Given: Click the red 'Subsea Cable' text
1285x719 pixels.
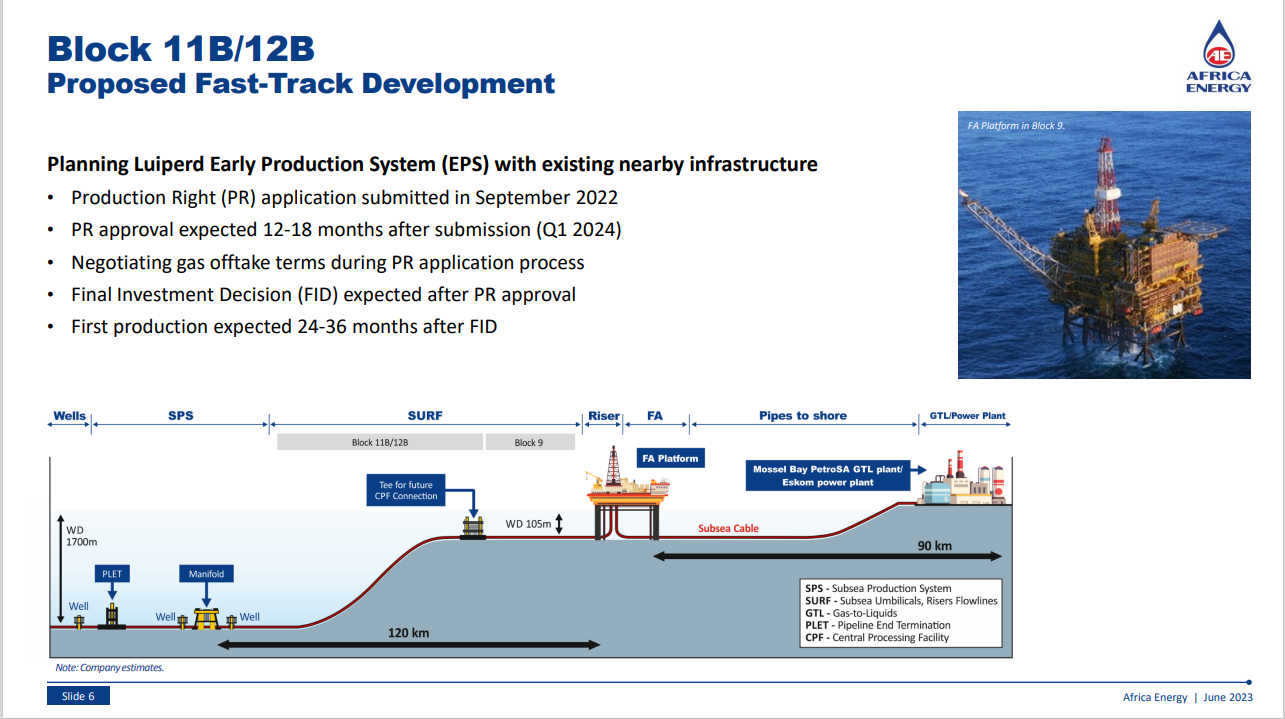Looking at the screenshot, I should point(728,528).
